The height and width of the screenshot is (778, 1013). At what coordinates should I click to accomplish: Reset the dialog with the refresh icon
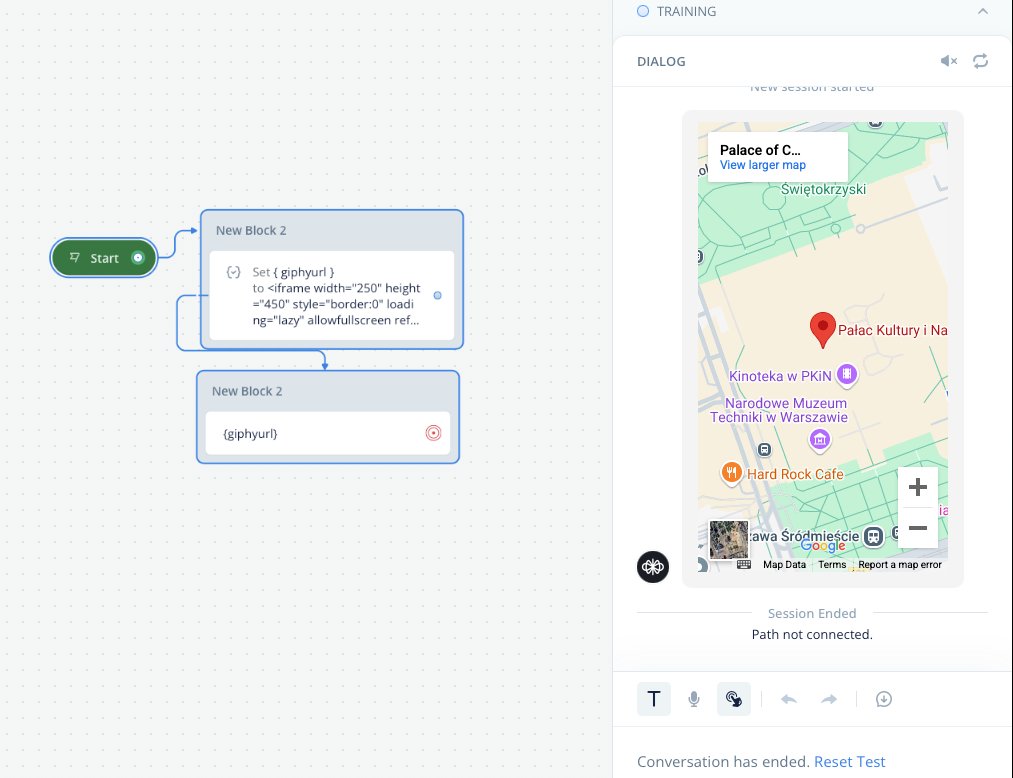click(981, 61)
